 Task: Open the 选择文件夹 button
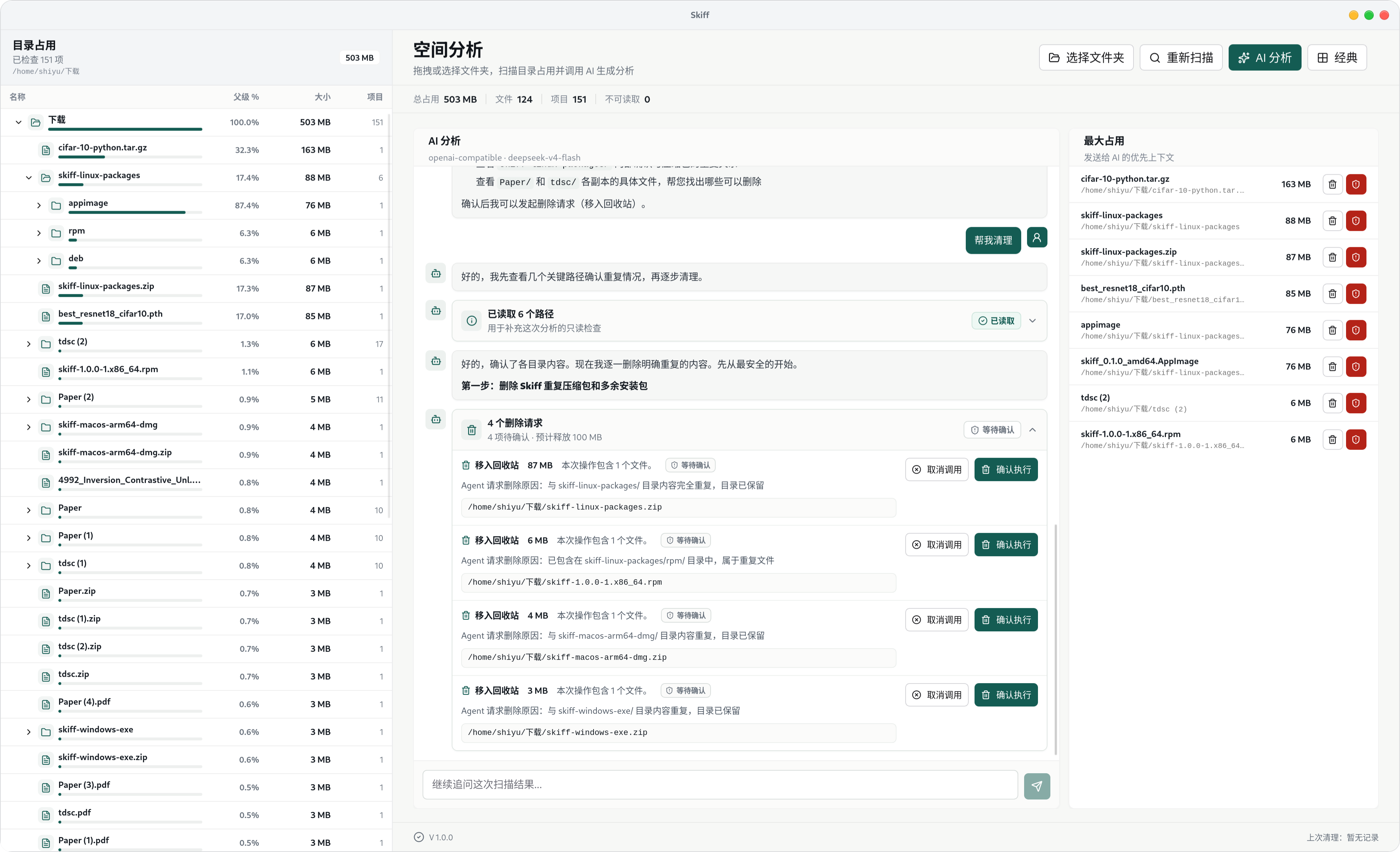click(x=1086, y=57)
